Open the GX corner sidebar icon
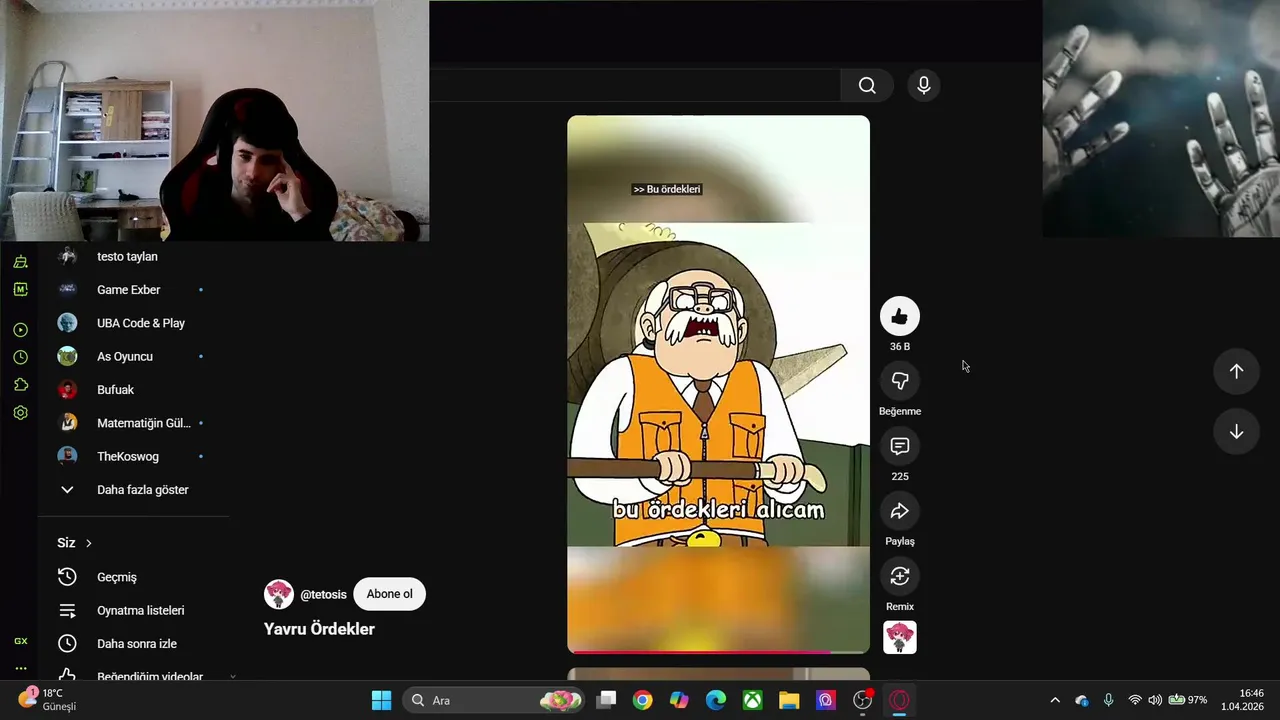The width and height of the screenshot is (1280, 720). pos(20,641)
